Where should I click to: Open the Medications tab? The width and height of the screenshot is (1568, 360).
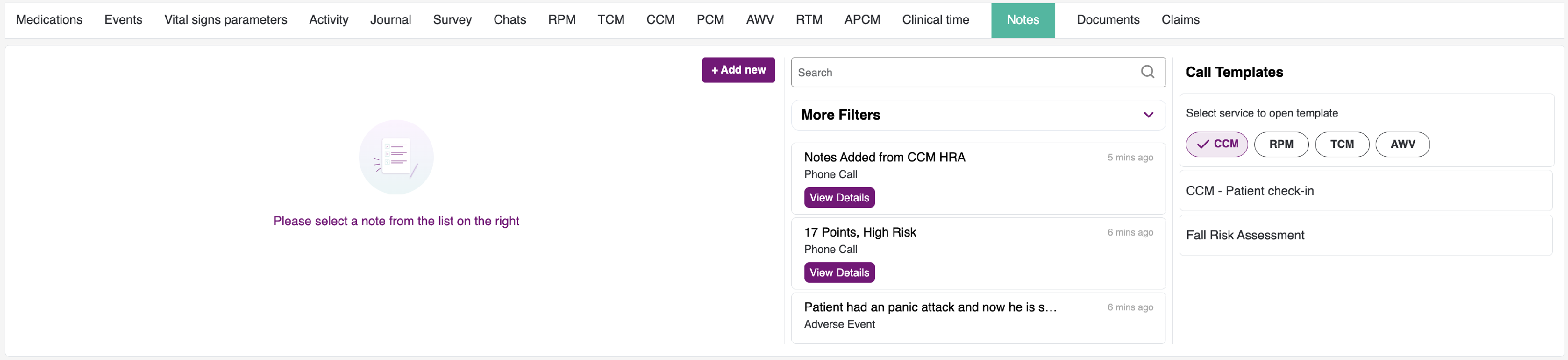tap(49, 20)
